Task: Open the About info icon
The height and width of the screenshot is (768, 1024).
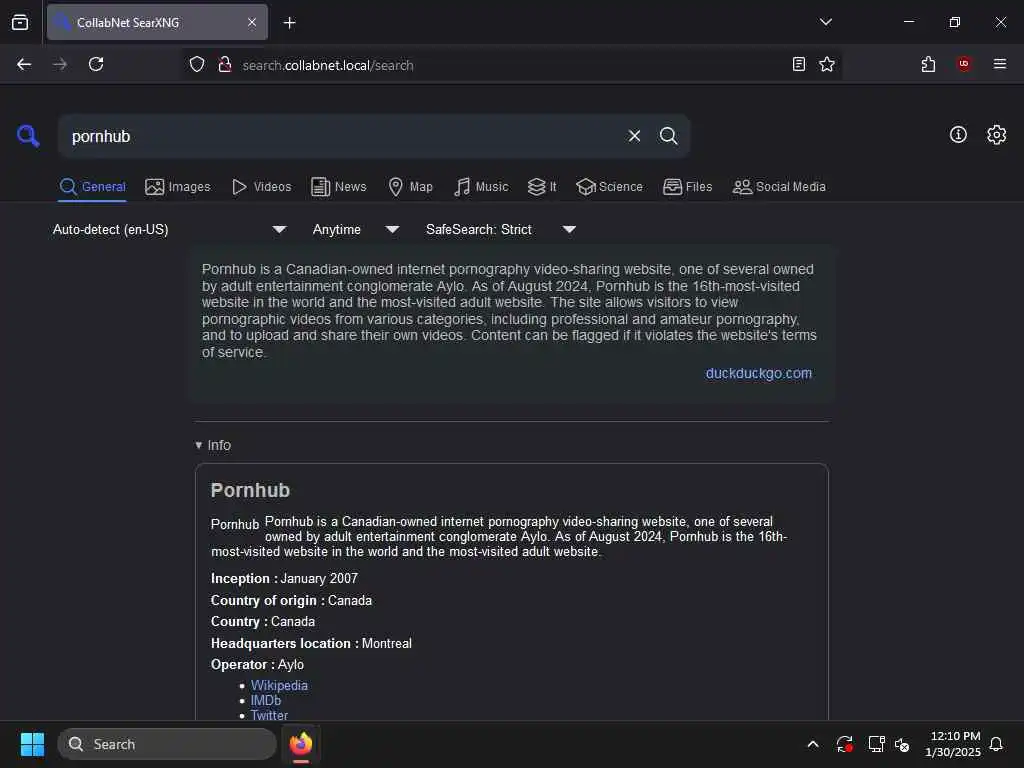Action: [x=958, y=135]
